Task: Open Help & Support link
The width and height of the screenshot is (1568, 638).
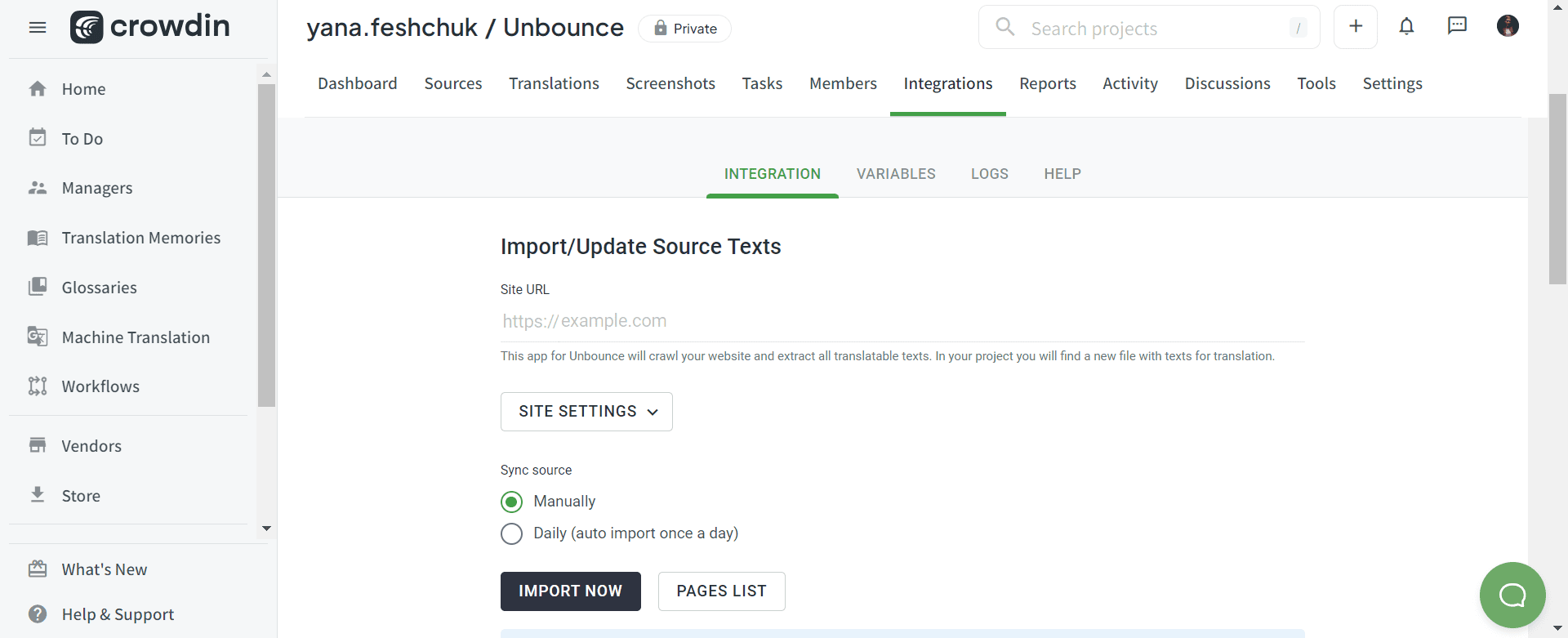Action: click(x=118, y=614)
